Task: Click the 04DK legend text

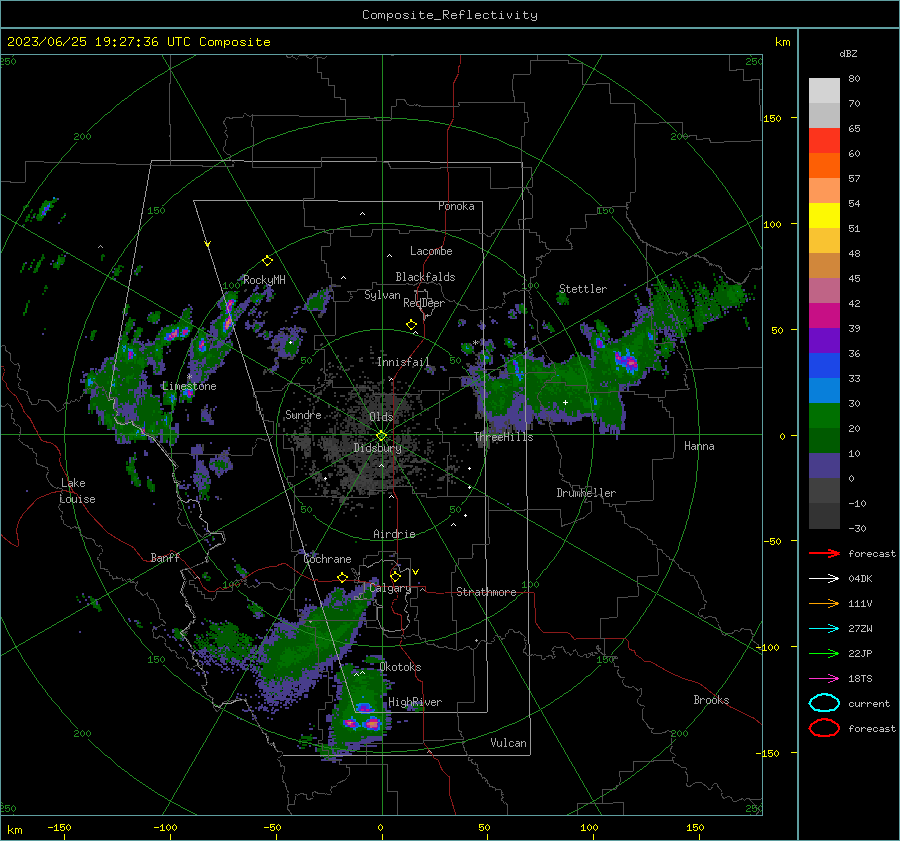Action: coord(860,579)
